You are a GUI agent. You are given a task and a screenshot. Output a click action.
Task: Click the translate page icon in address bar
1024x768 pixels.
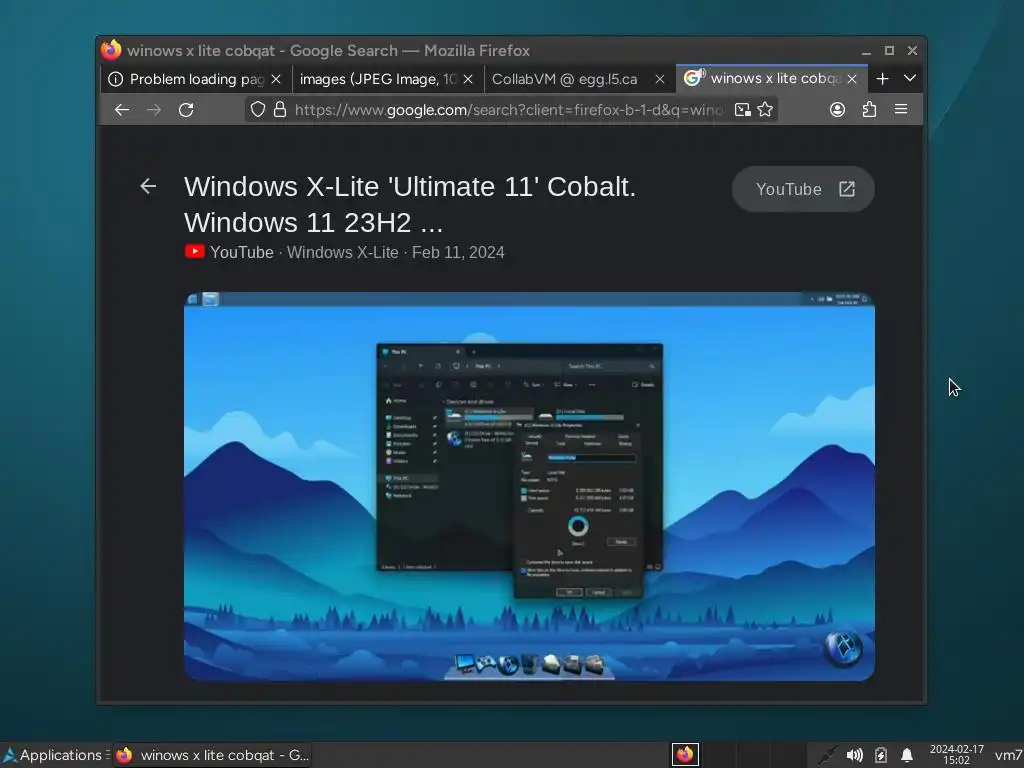pos(743,110)
